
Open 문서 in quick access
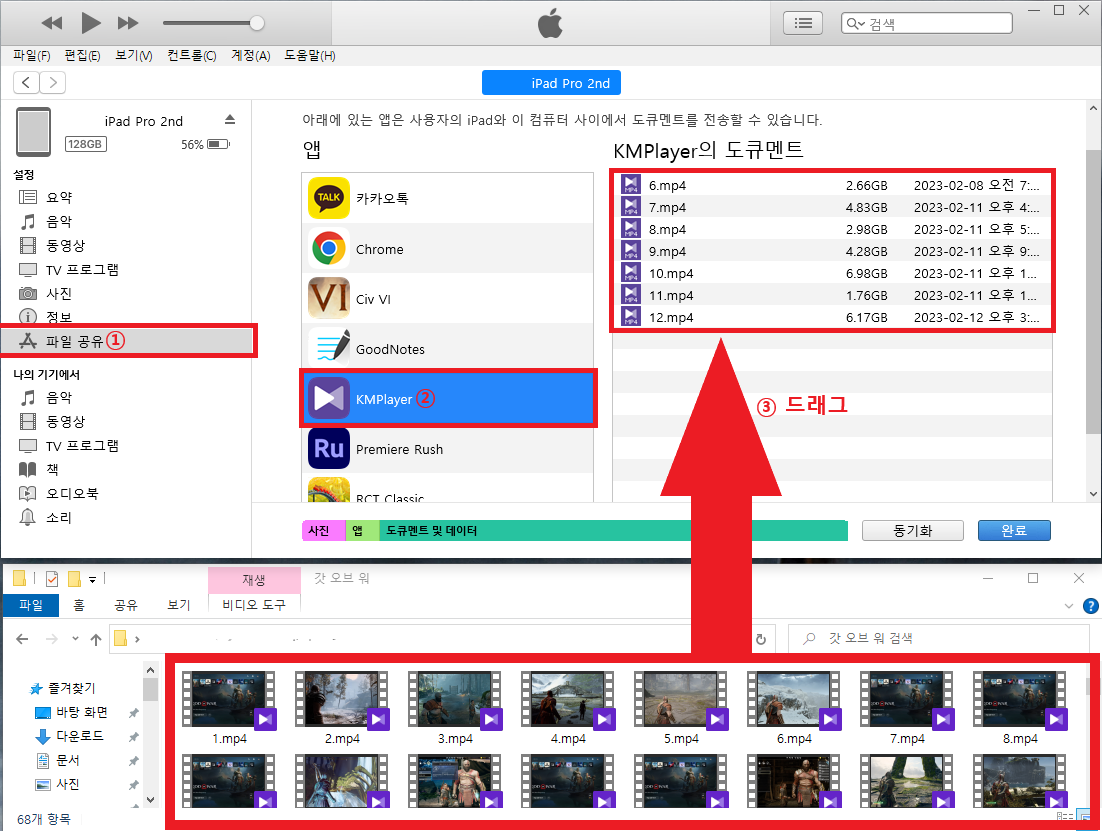coord(68,760)
